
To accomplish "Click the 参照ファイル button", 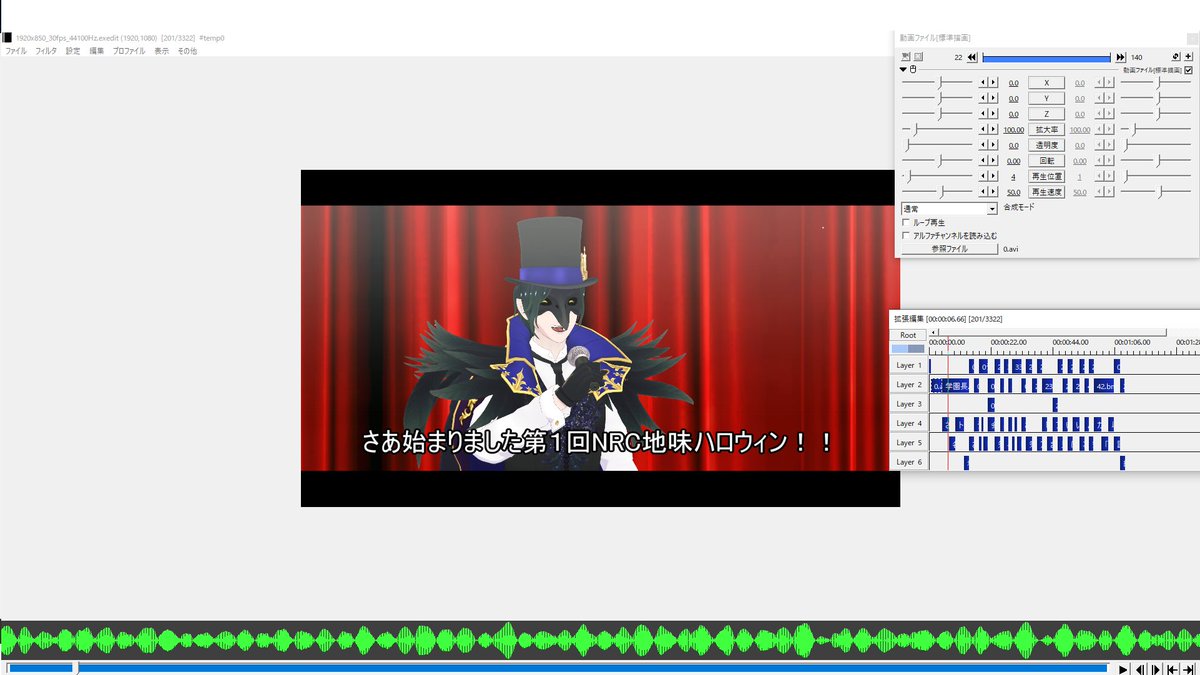I will 949,249.
